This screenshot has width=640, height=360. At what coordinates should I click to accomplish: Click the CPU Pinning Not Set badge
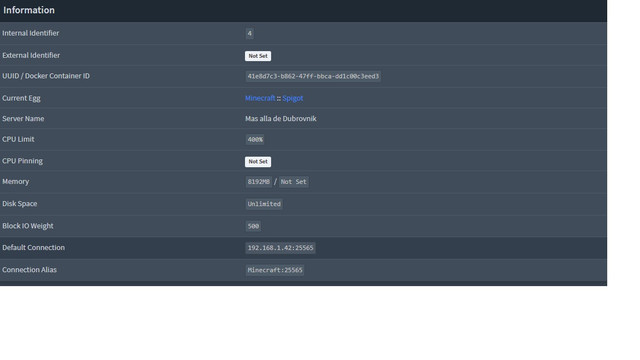(258, 162)
